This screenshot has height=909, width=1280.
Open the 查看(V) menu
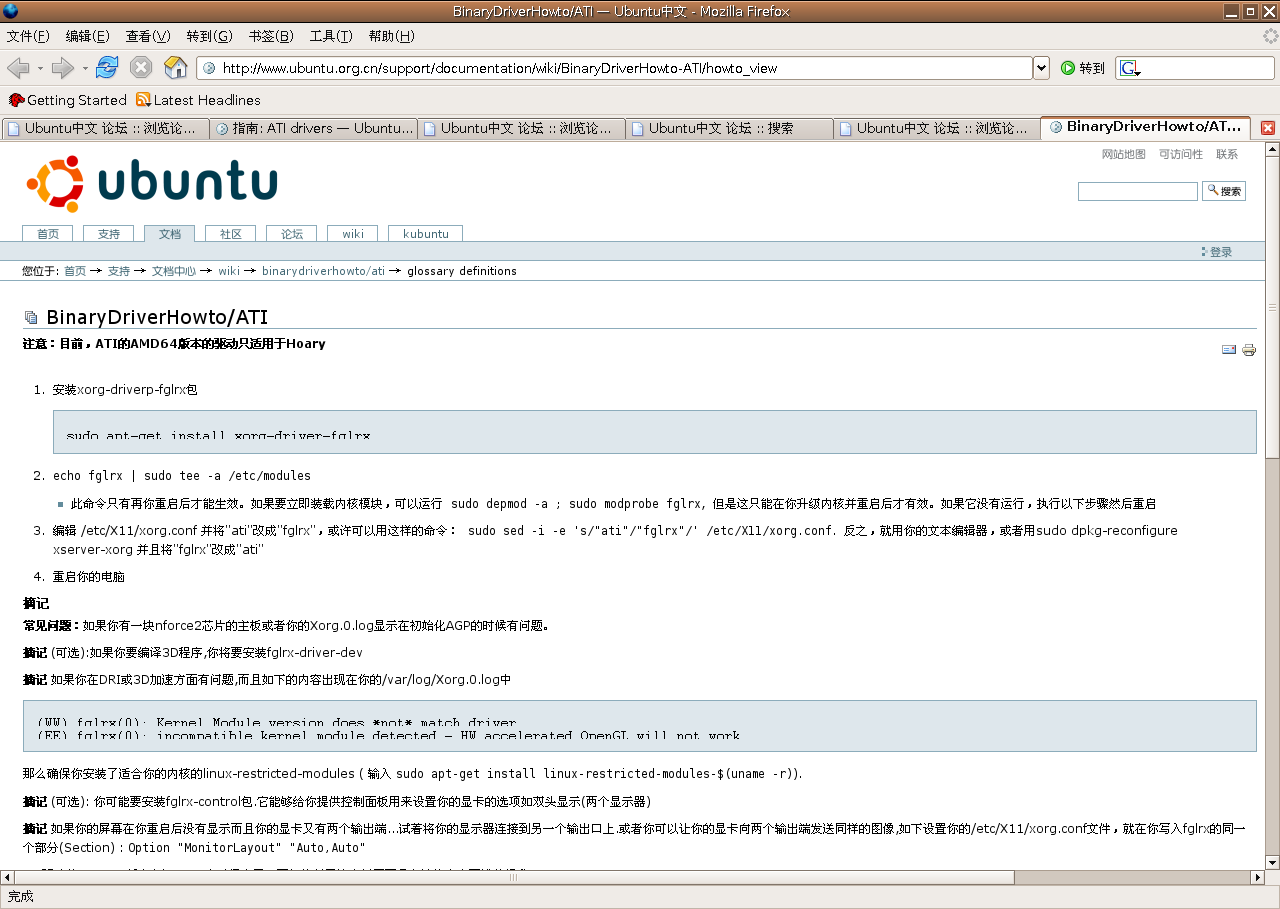[x=148, y=36]
